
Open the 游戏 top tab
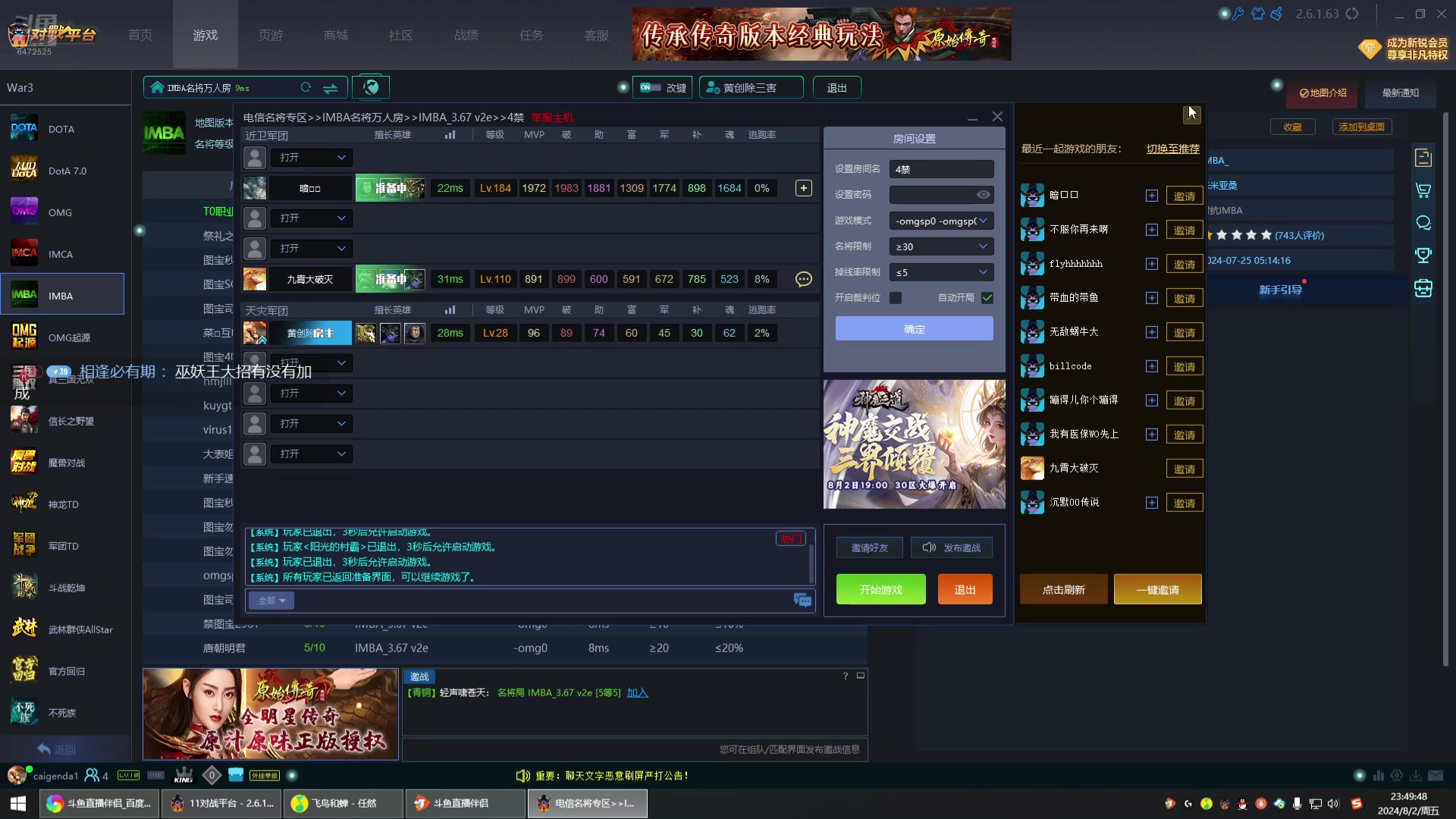[x=206, y=35]
